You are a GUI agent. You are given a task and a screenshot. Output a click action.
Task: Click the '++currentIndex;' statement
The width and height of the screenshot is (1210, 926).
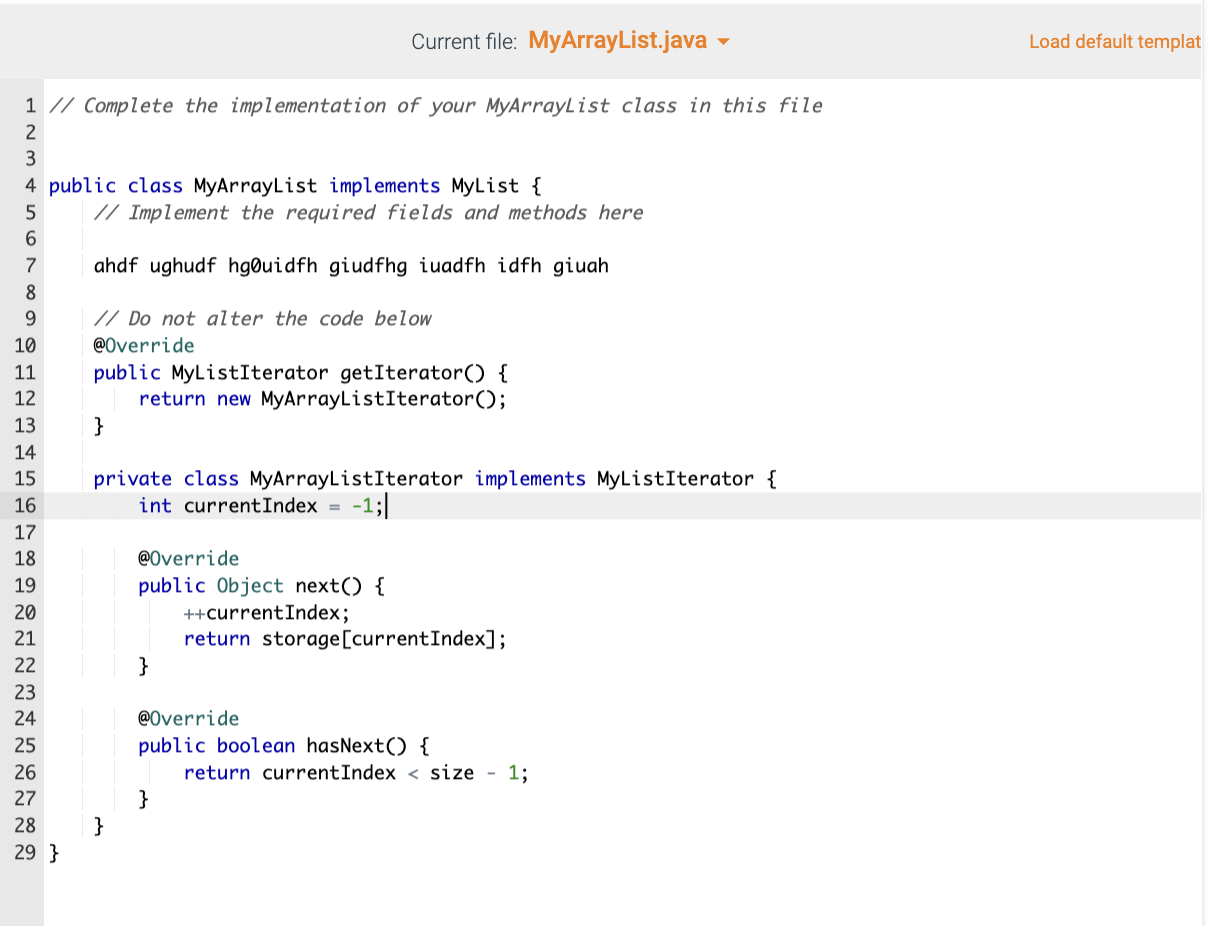(x=267, y=613)
